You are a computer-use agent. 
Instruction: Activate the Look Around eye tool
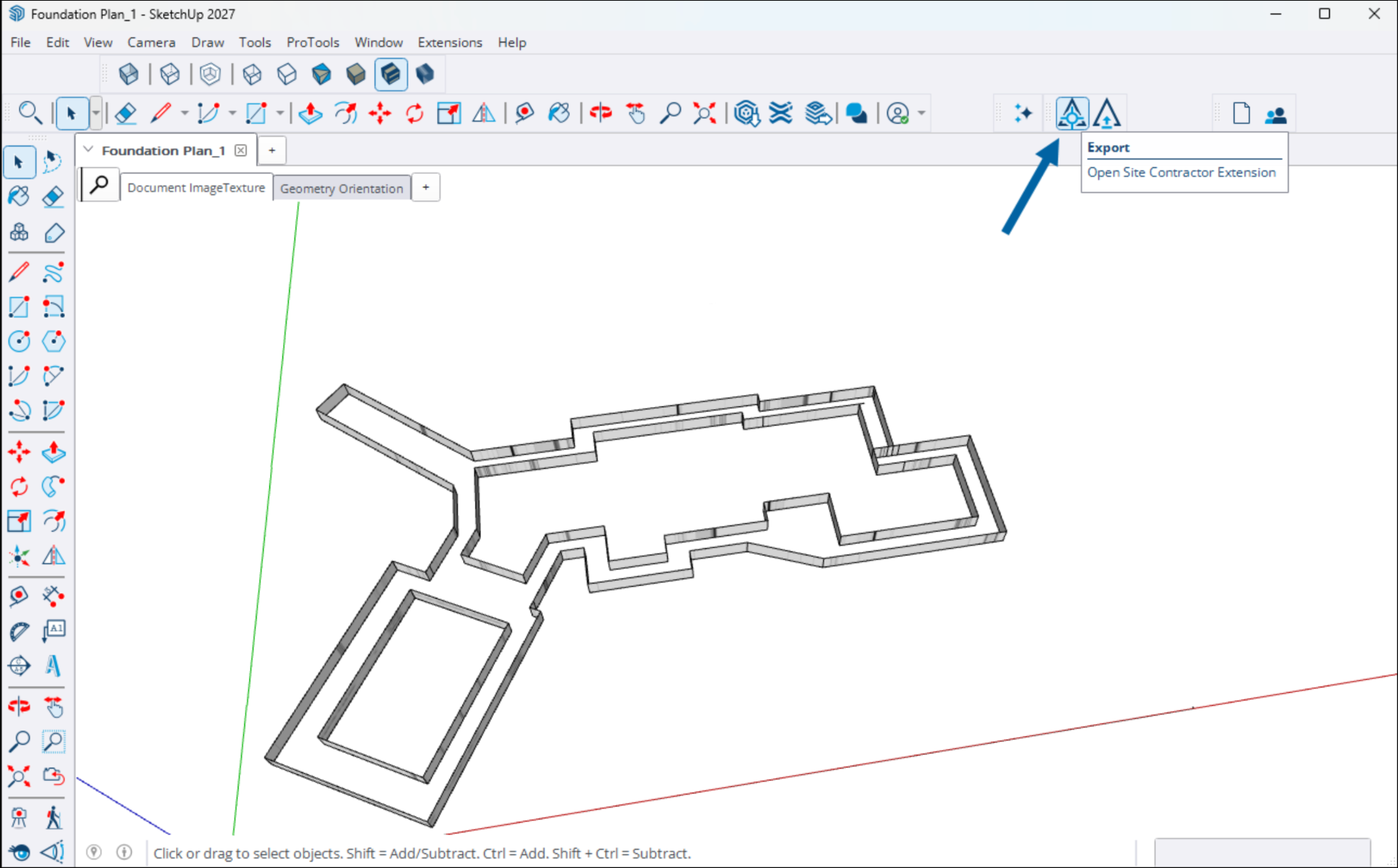point(19,852)
